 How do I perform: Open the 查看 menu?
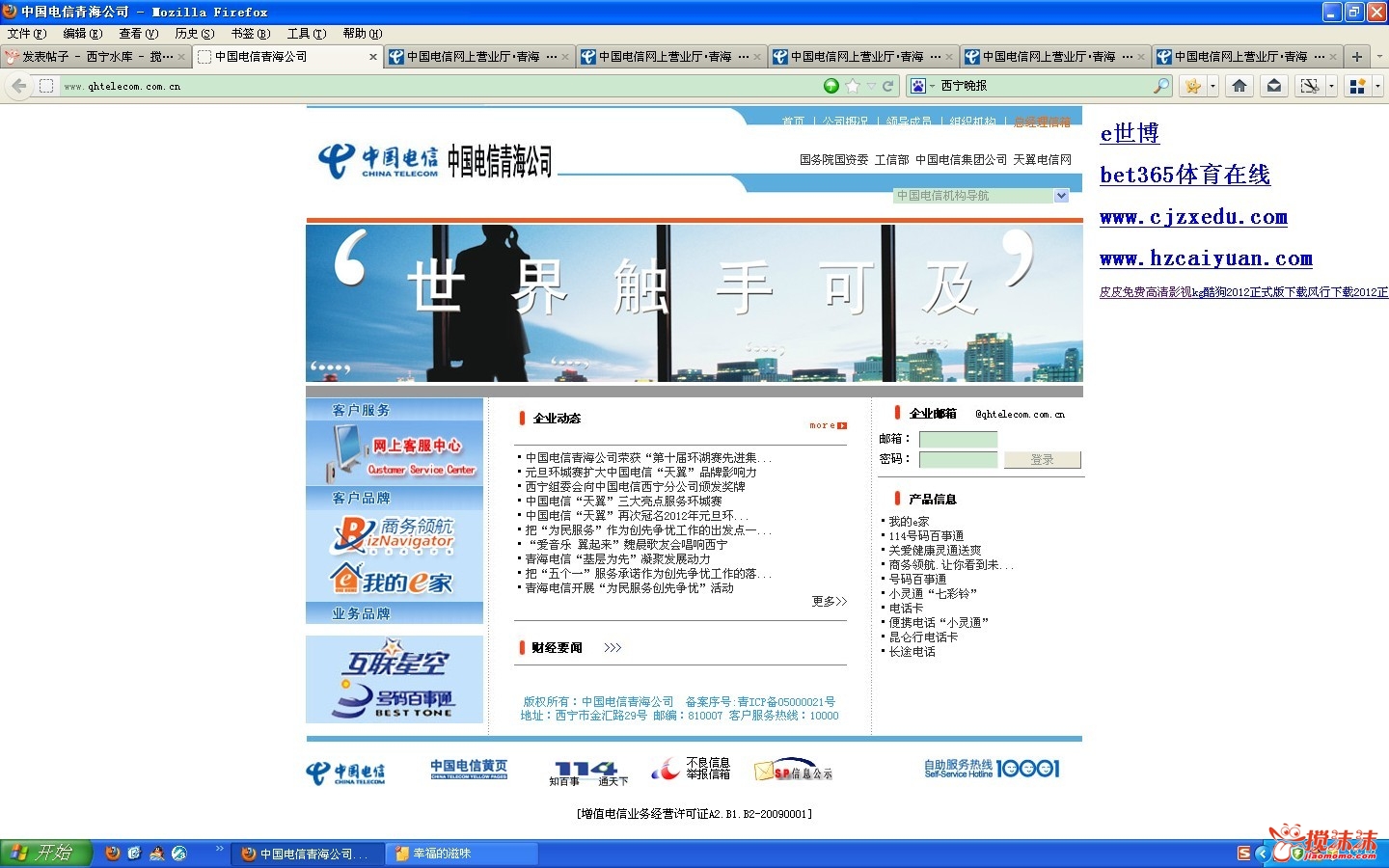[x=139, y=34]
